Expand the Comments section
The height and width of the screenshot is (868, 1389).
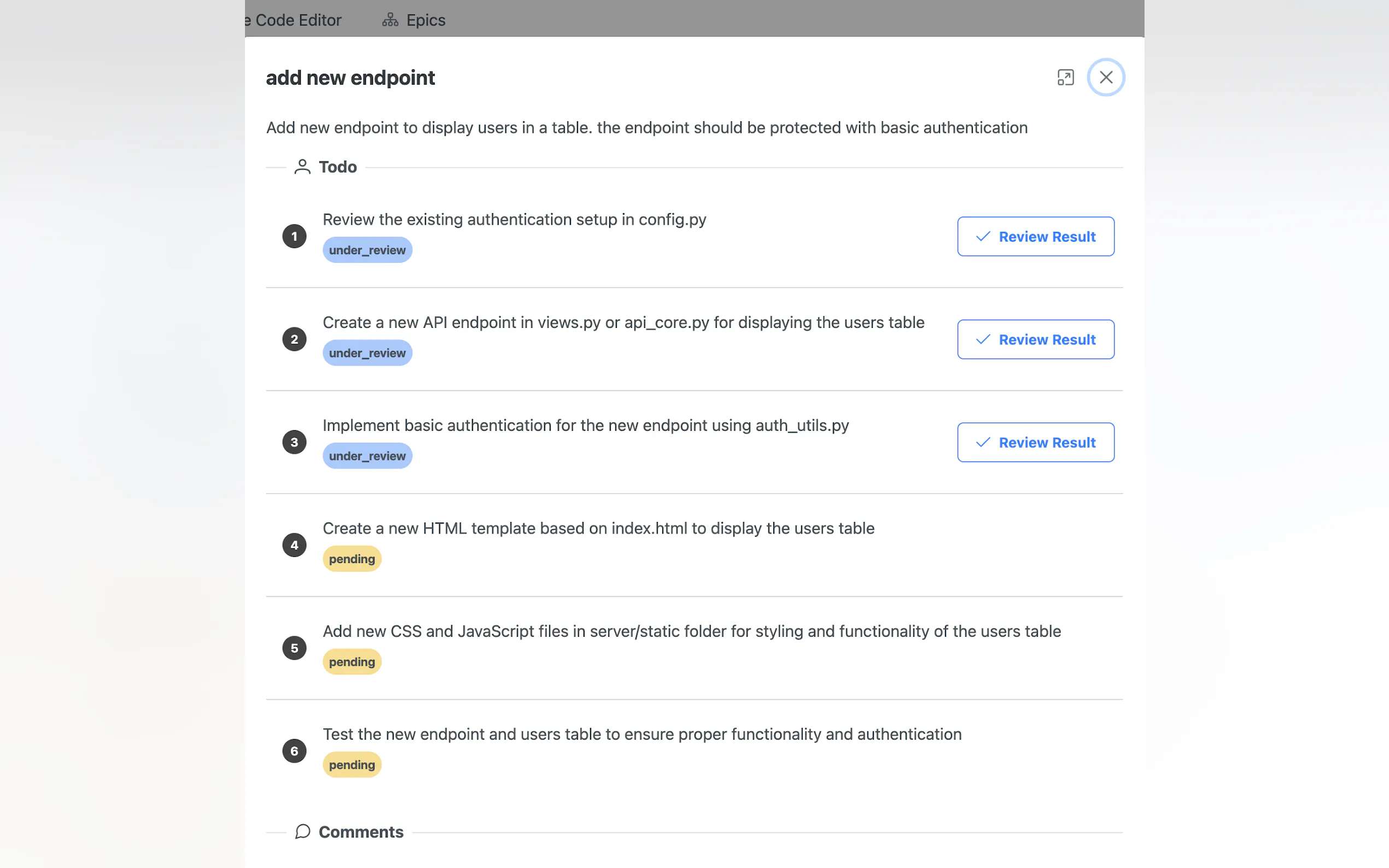360,831
